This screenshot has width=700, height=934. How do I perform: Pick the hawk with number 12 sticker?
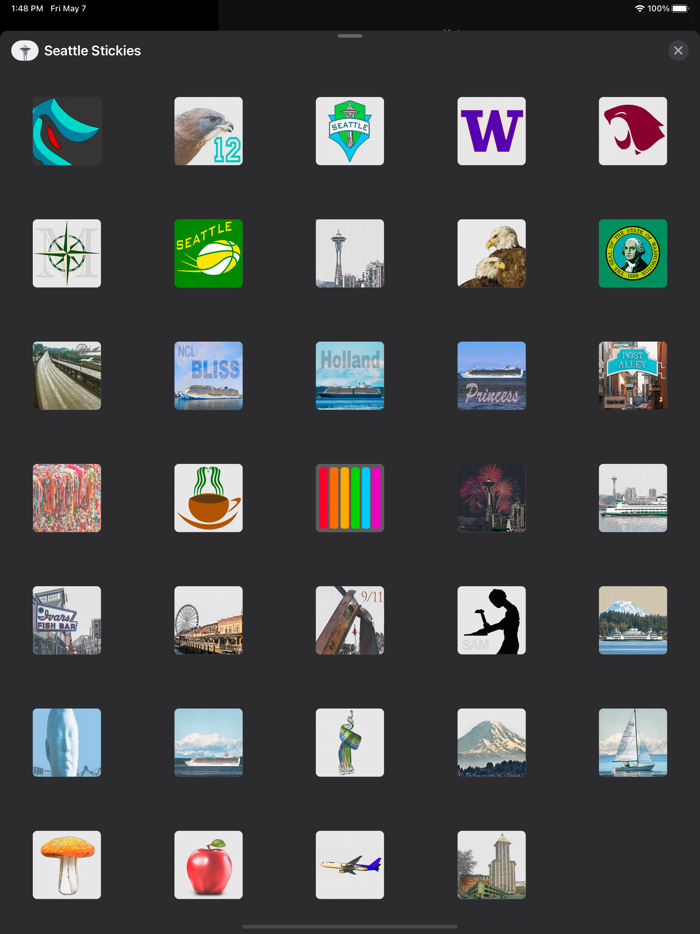(x=209, y=131)
